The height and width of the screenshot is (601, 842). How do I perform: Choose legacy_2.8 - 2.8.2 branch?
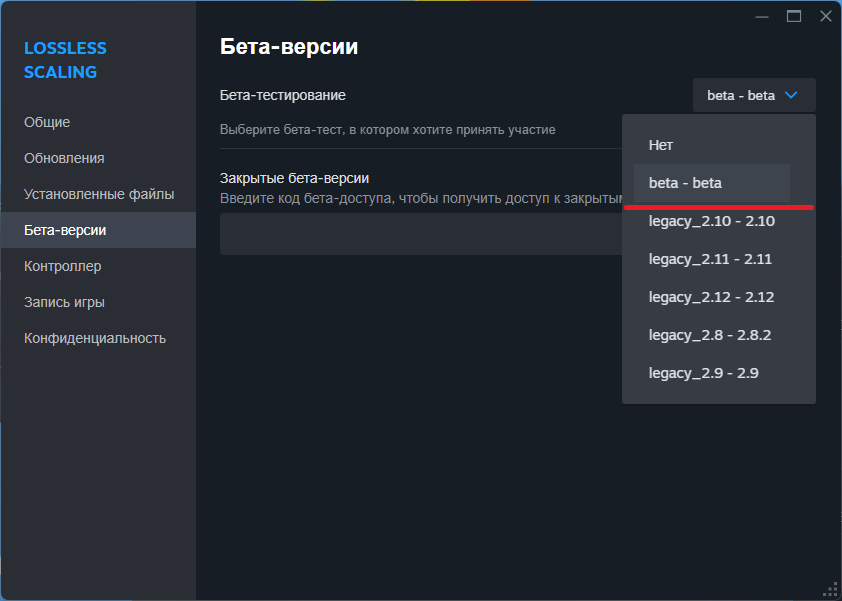[710, 335]
